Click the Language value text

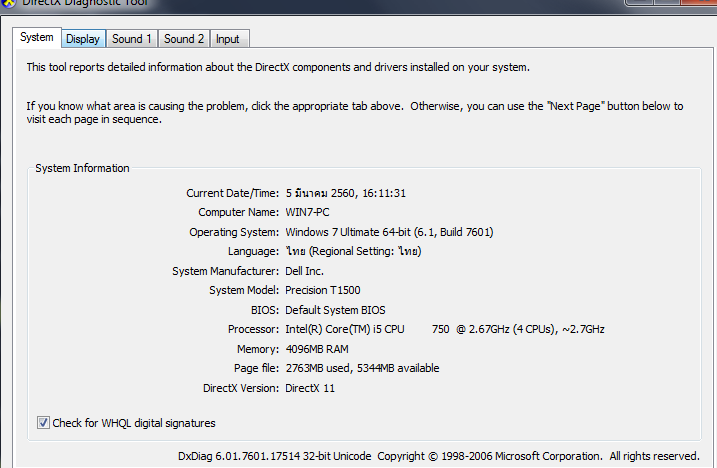click(x=353, y=251)
